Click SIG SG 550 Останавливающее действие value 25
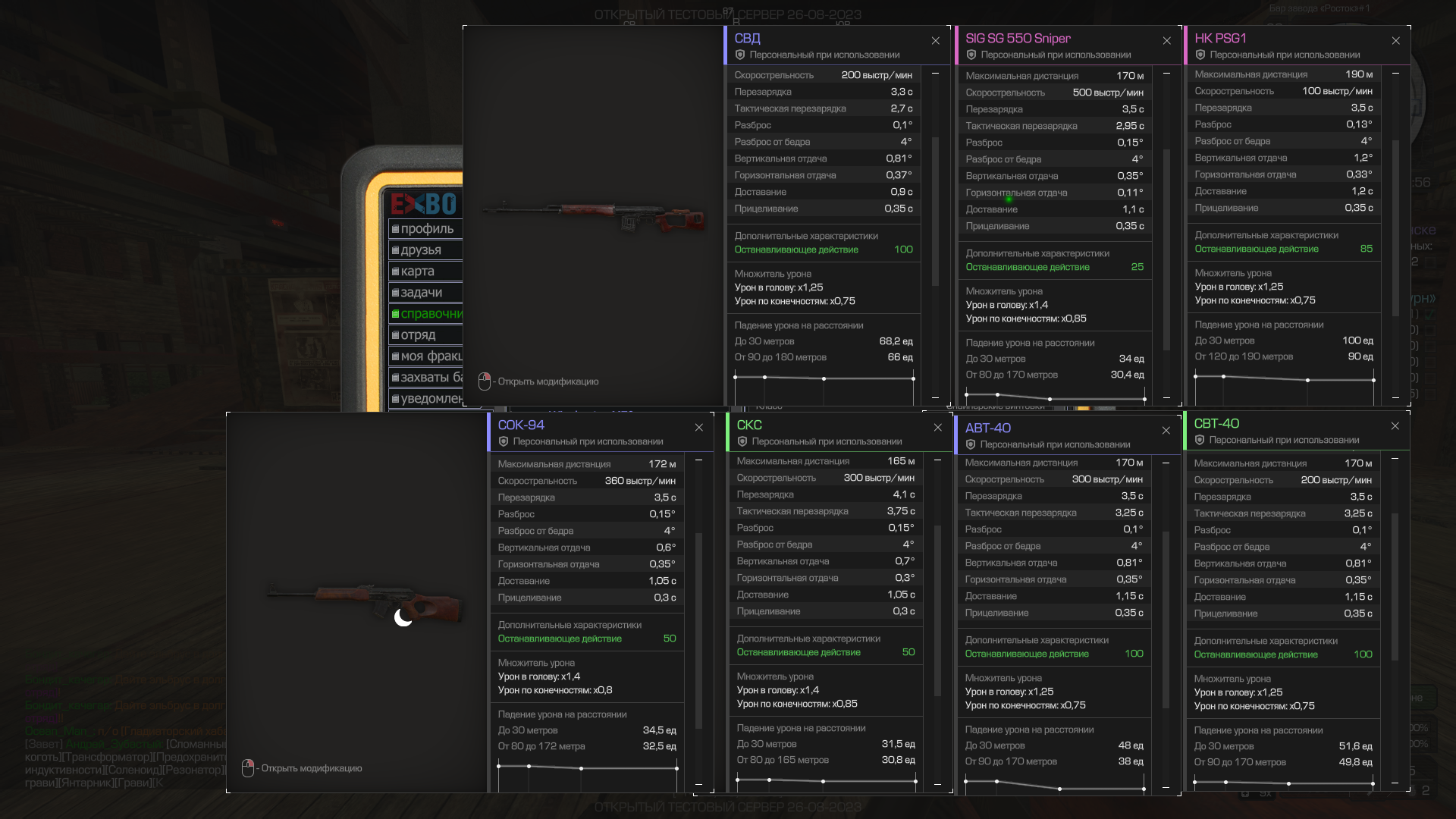 (x=1137, y=267)
